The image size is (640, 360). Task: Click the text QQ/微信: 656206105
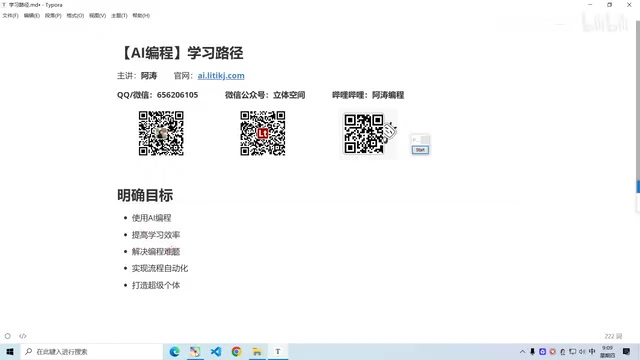click(x=158, y=95)
